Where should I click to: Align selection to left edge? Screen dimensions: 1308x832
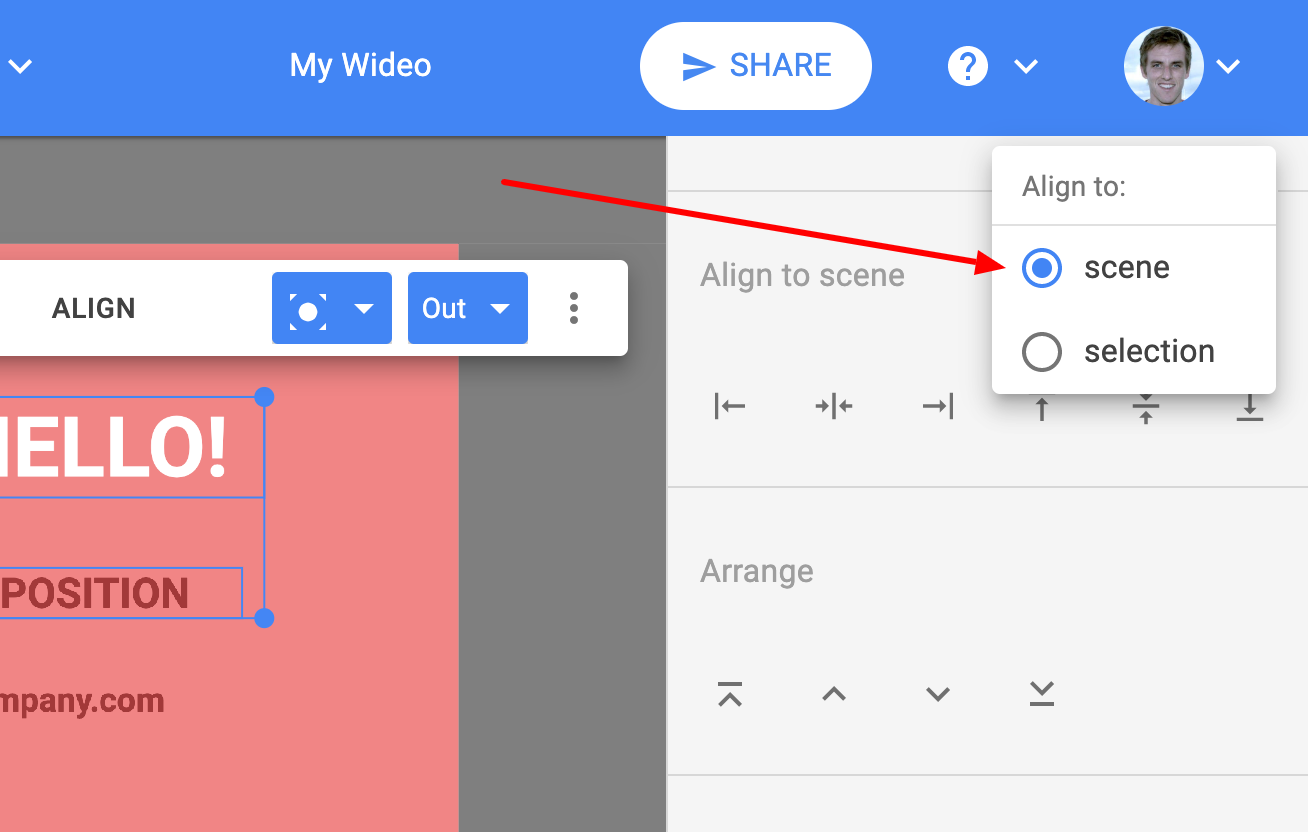(x=730, y=406)
